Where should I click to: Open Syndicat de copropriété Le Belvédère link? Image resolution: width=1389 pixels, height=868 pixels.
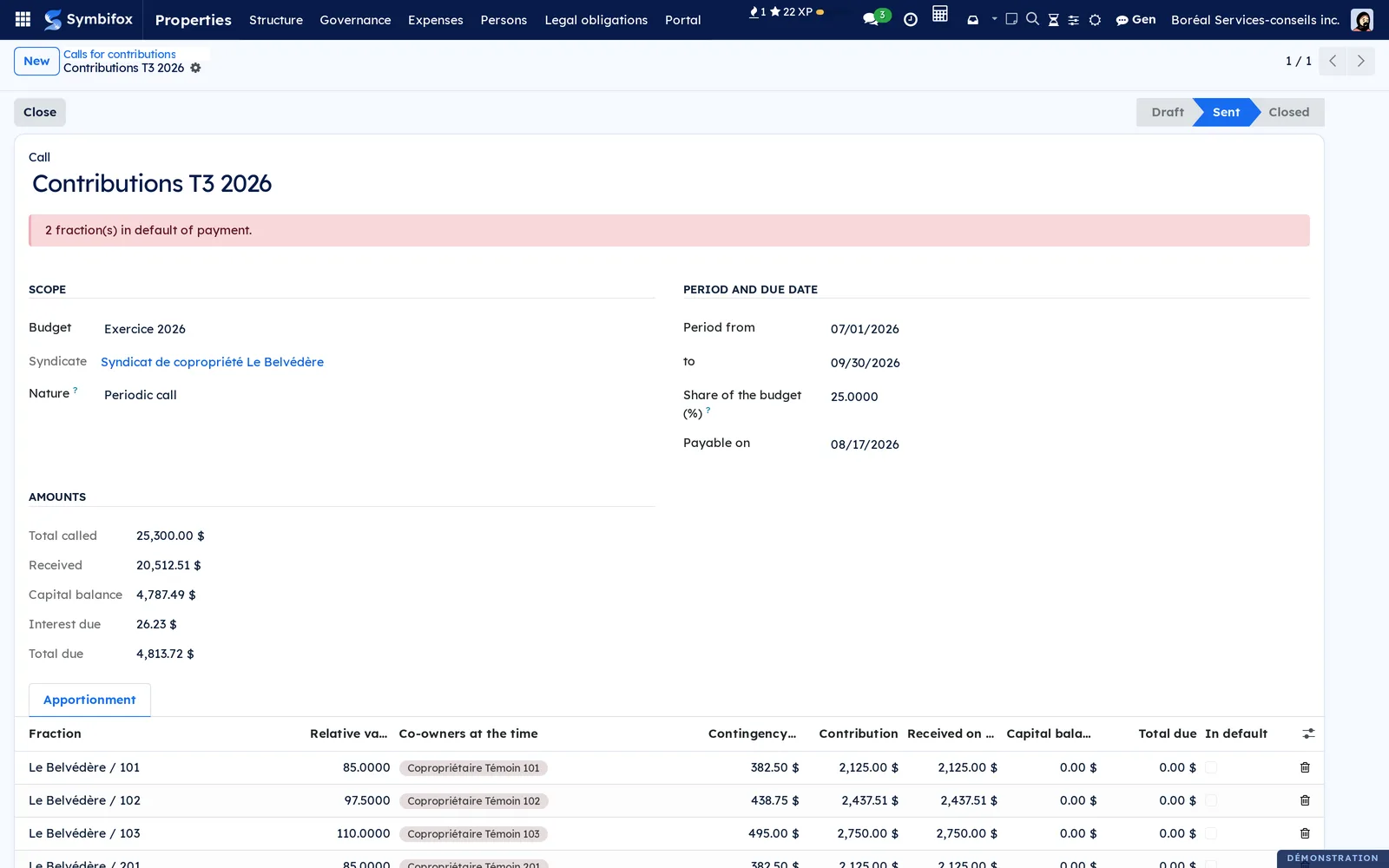(212, 362)
